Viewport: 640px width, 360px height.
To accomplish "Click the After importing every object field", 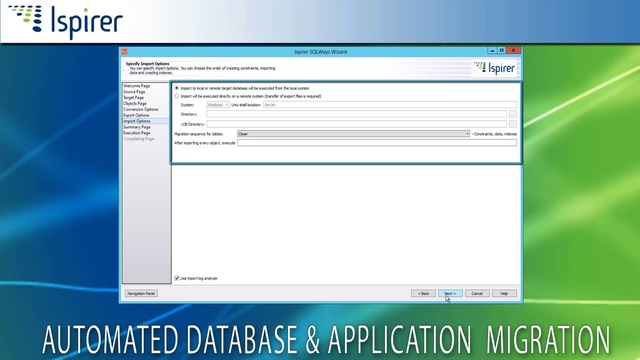I will click(377, 143).
